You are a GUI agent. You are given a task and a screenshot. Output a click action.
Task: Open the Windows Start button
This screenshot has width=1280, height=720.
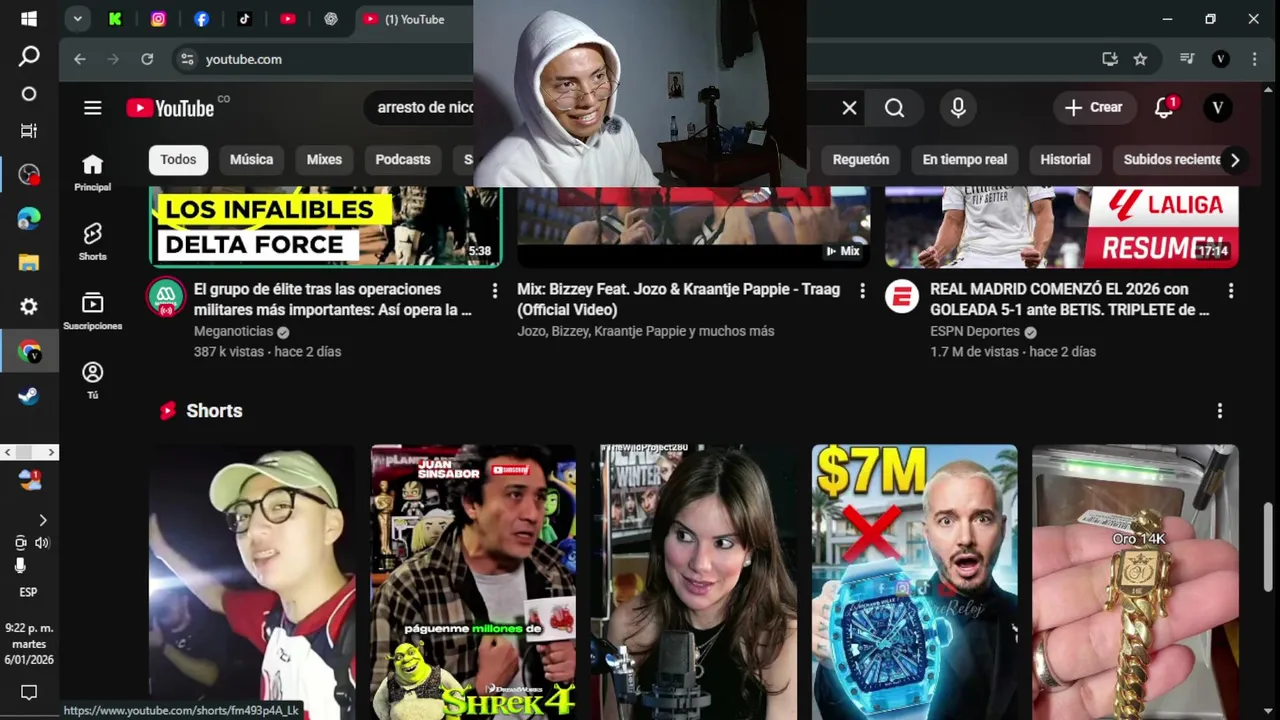pos(29,19)
